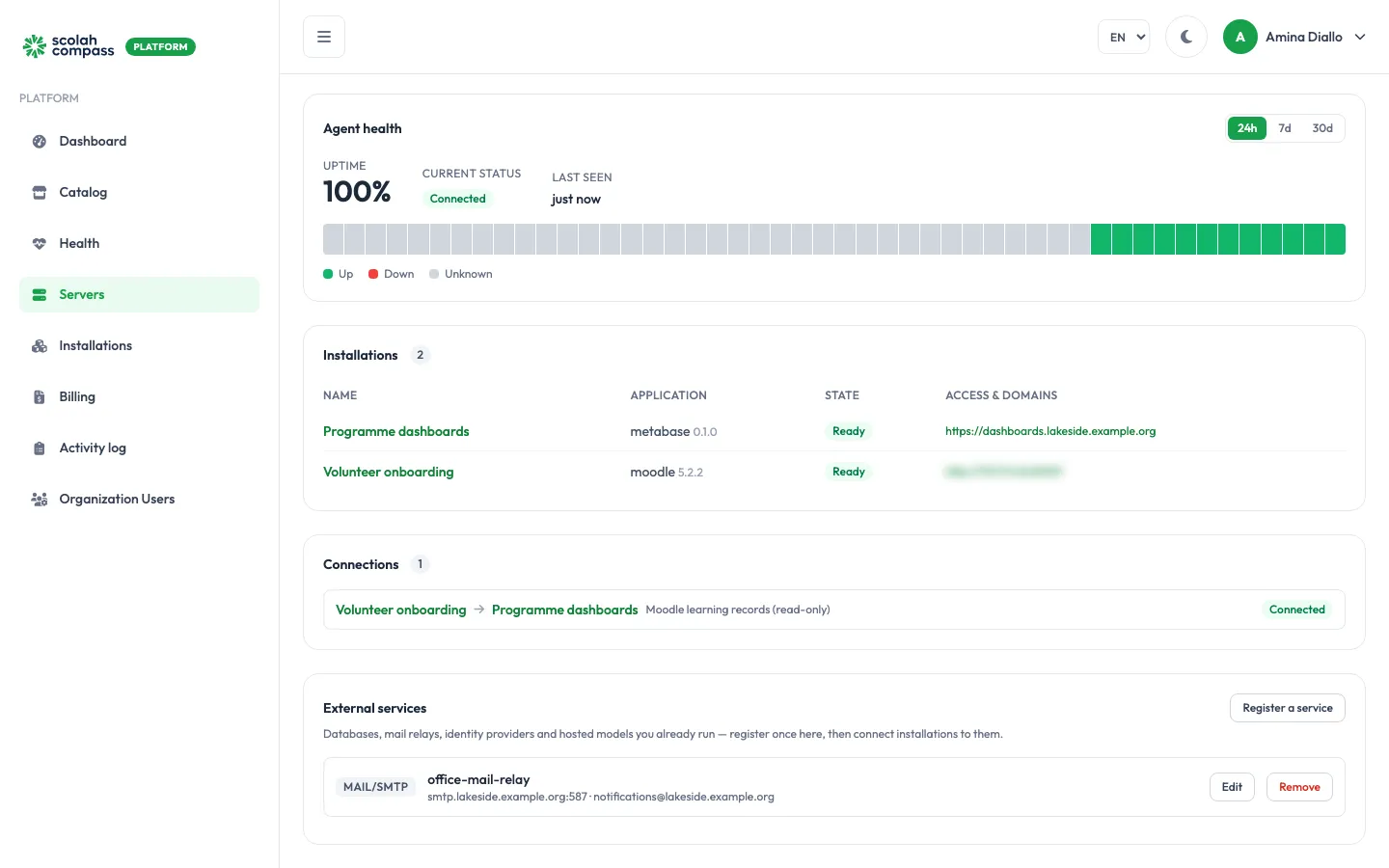
Task: Edit the office-mail-relay service
Action: click(x=1232, y=787)
